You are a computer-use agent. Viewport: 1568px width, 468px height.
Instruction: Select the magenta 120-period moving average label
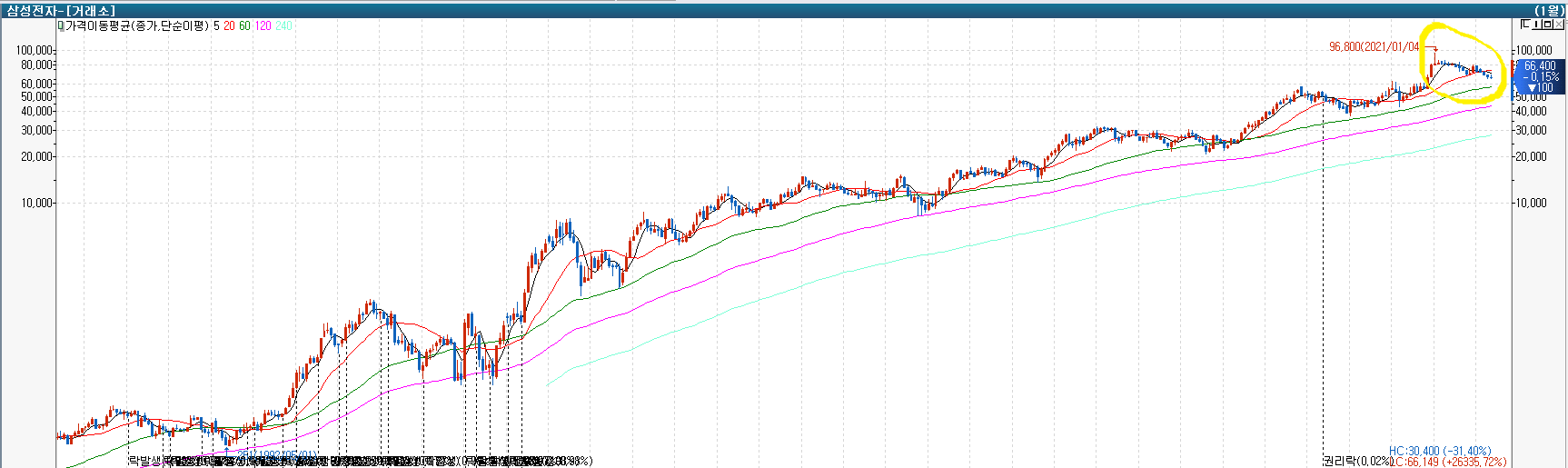click(263, 25)
